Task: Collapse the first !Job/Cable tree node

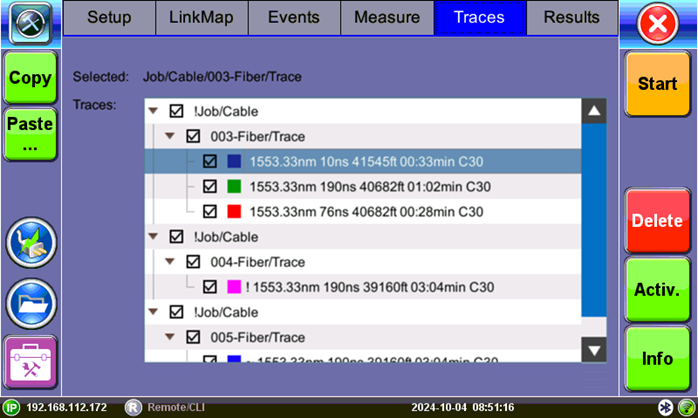Action: (152, 111)
